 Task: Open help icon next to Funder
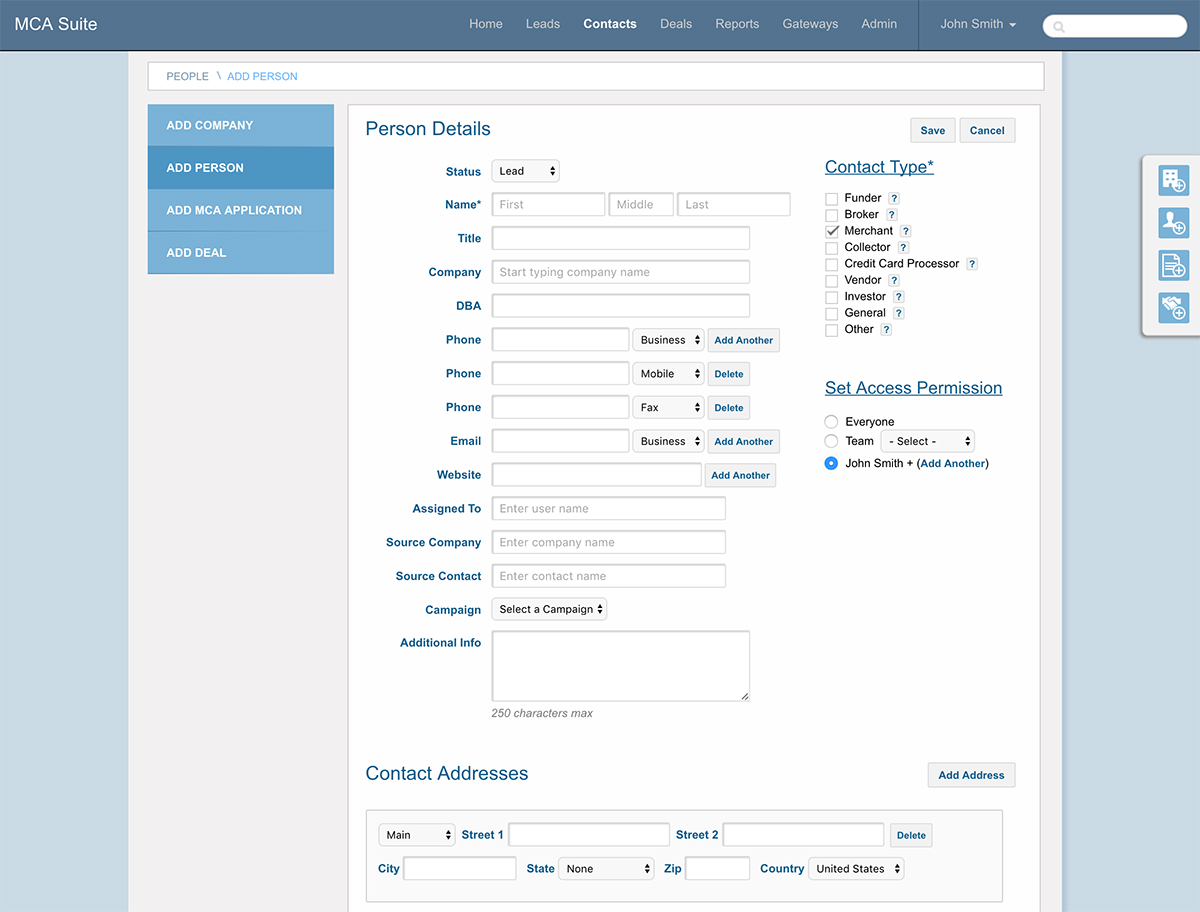(x=894, y=198)
